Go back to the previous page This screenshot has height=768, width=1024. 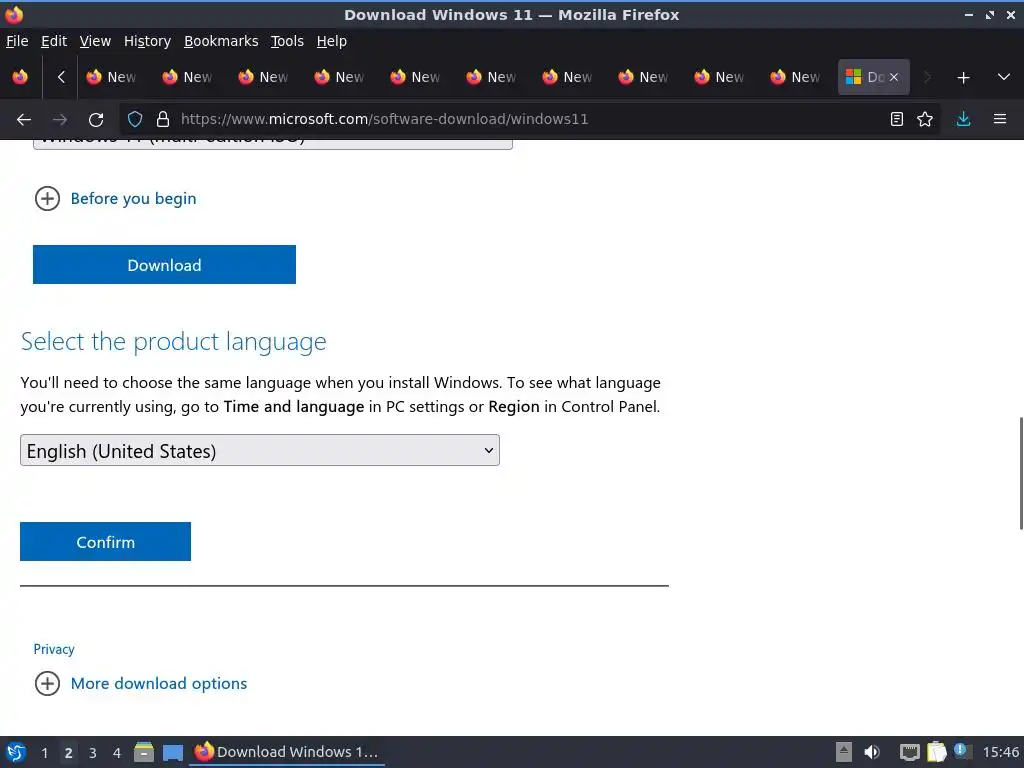(x=24, y=119)
